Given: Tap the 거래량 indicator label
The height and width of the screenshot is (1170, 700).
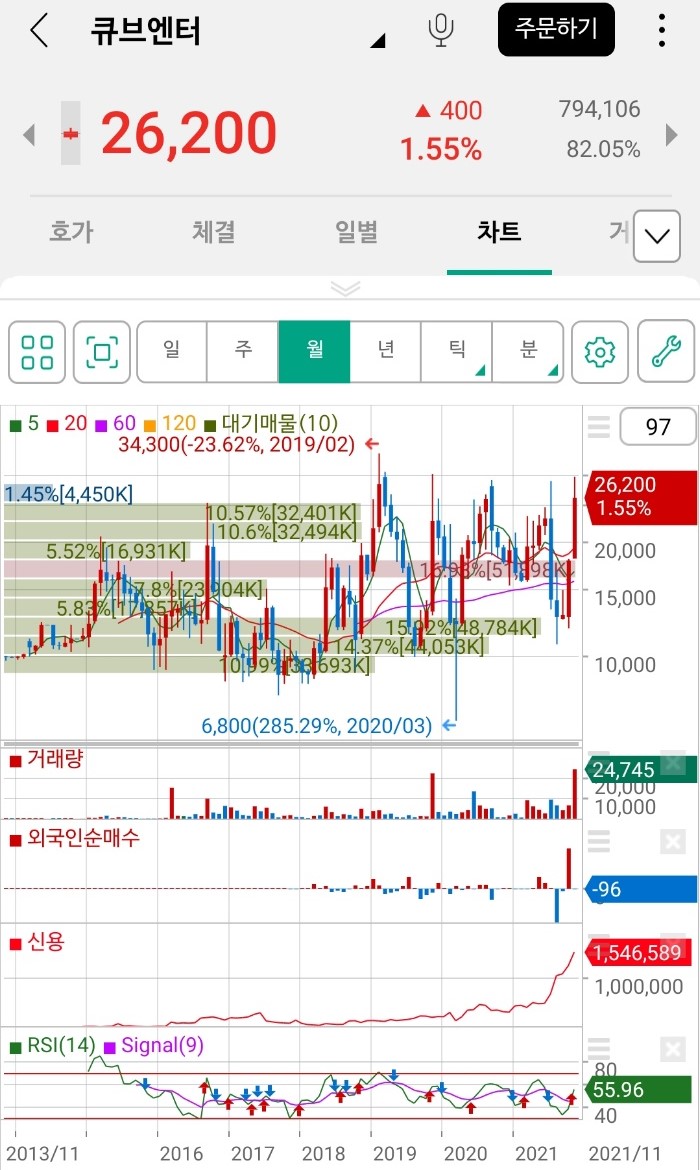Looking at the screenshot, I should [x=46, y=760].
